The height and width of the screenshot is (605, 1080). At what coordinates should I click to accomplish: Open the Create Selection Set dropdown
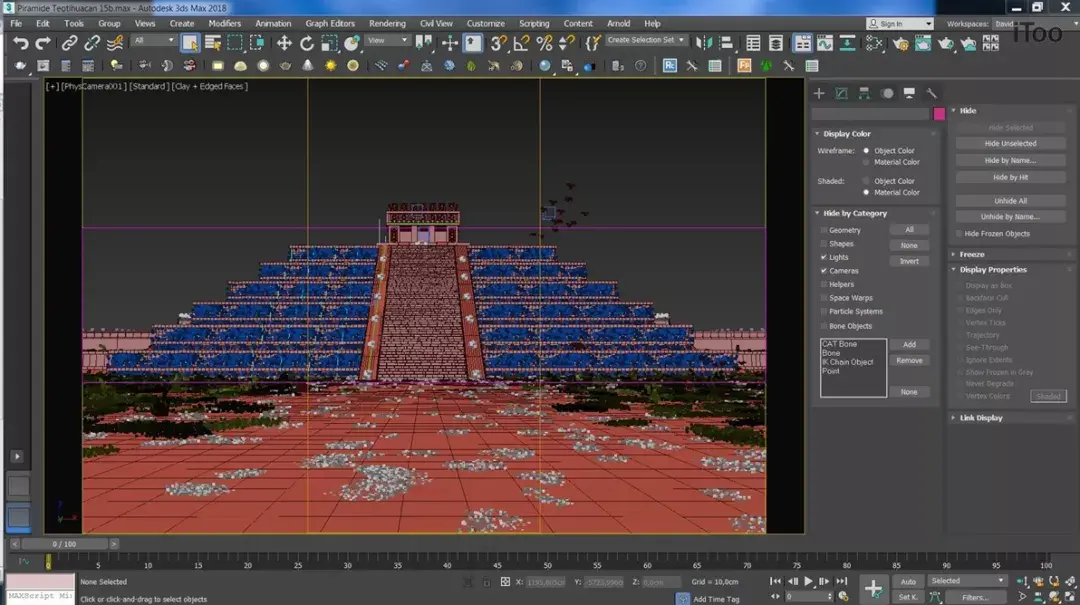point(647,41)
